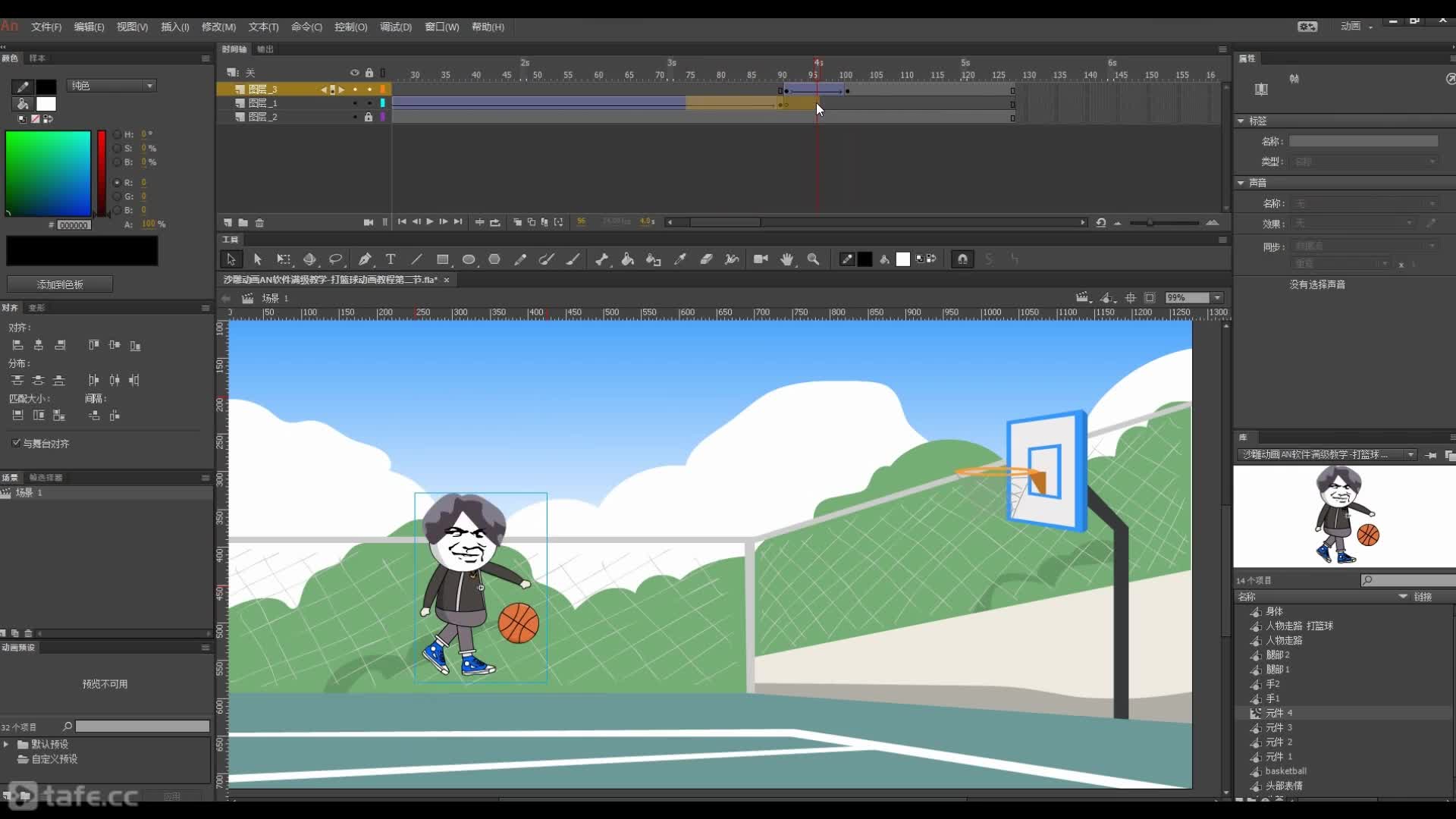The height and width of the screenshot is (819, 1456).
Task: Toggle the loop playback button
Action: [x=495, y=222]
